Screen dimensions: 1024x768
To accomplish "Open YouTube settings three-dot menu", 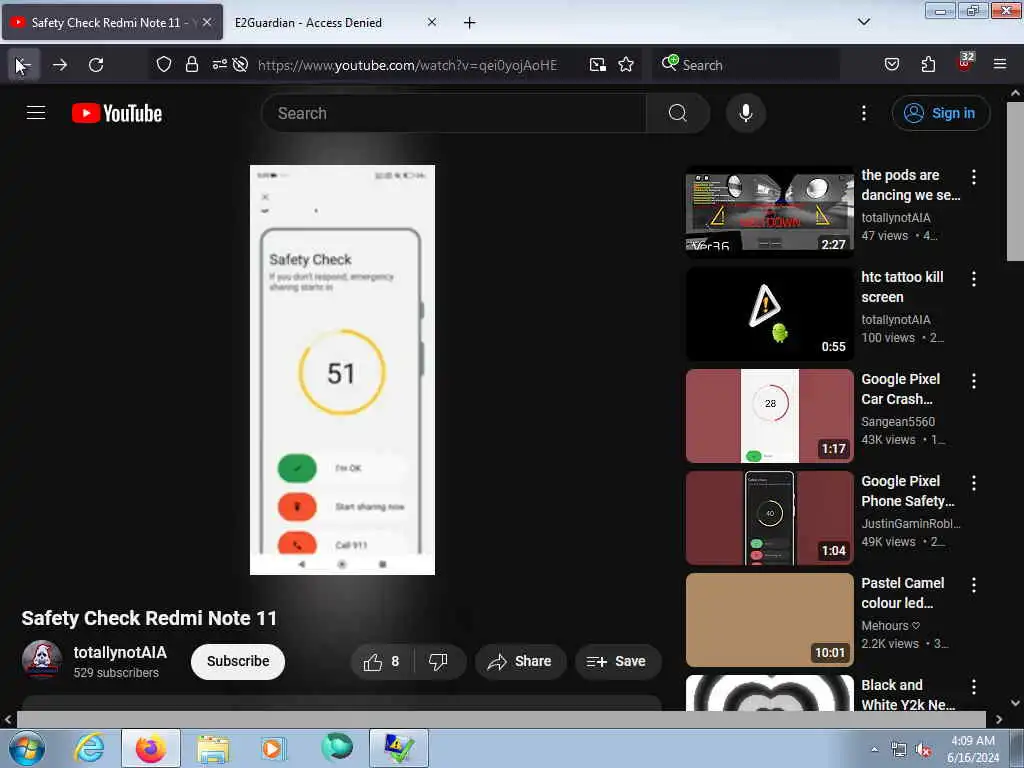I will [x=863, y=113].
